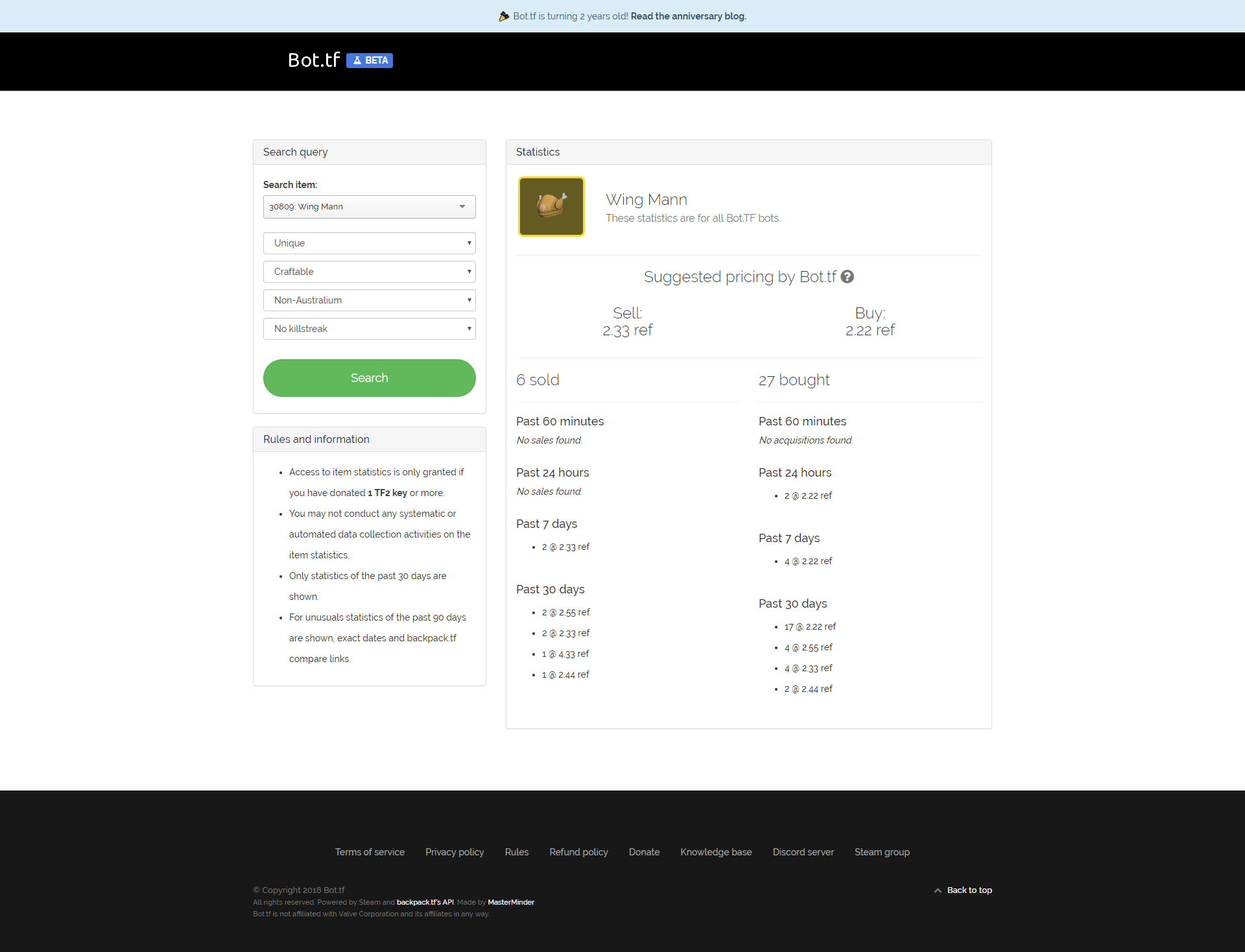Open the Knowledge base link
The height and width of the screenshot is (952, 1245).
716,852
